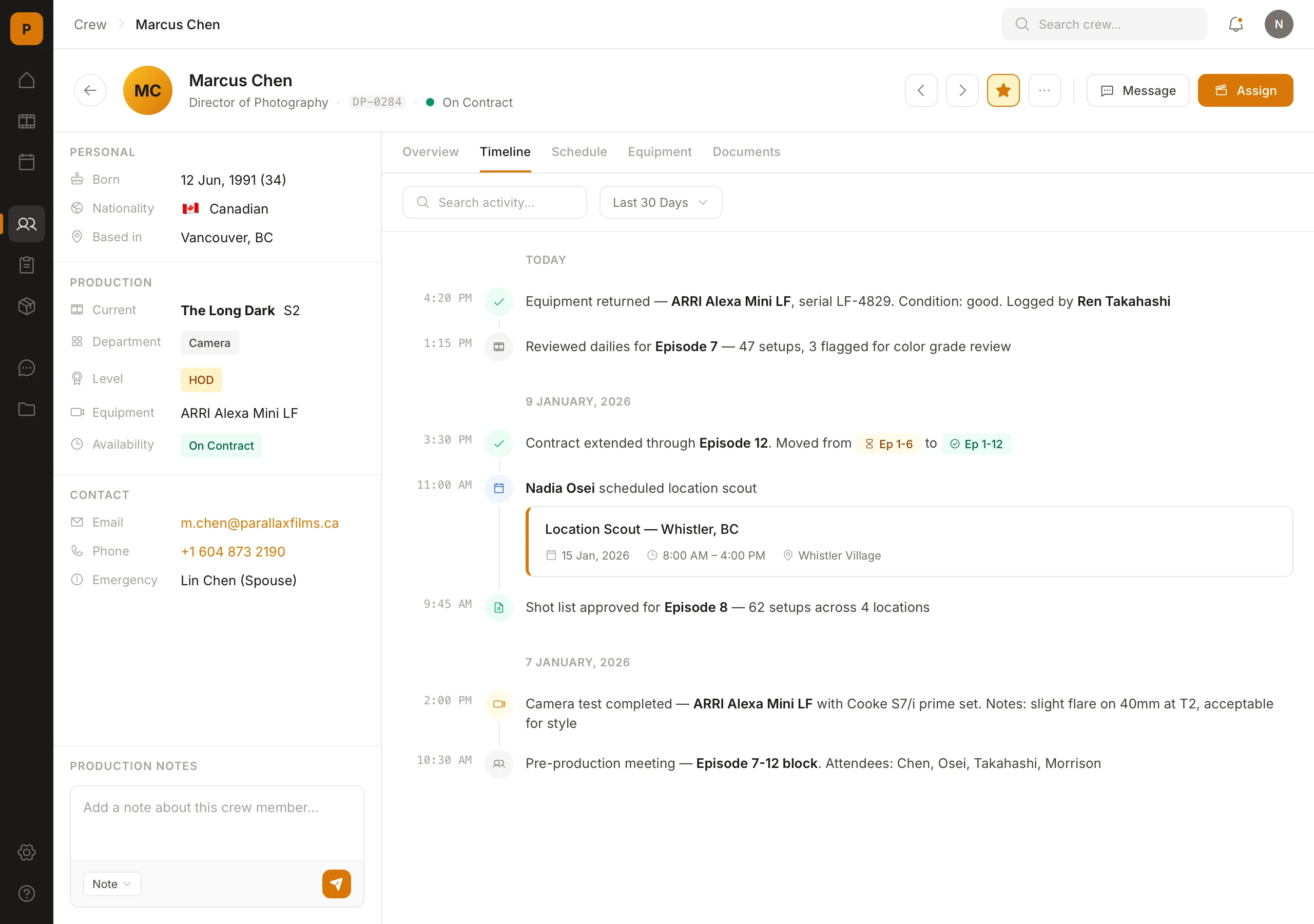Viewport: 1314px width, 924px height.
Task: Click the Search activity field
Action: [x=494, y=203]
